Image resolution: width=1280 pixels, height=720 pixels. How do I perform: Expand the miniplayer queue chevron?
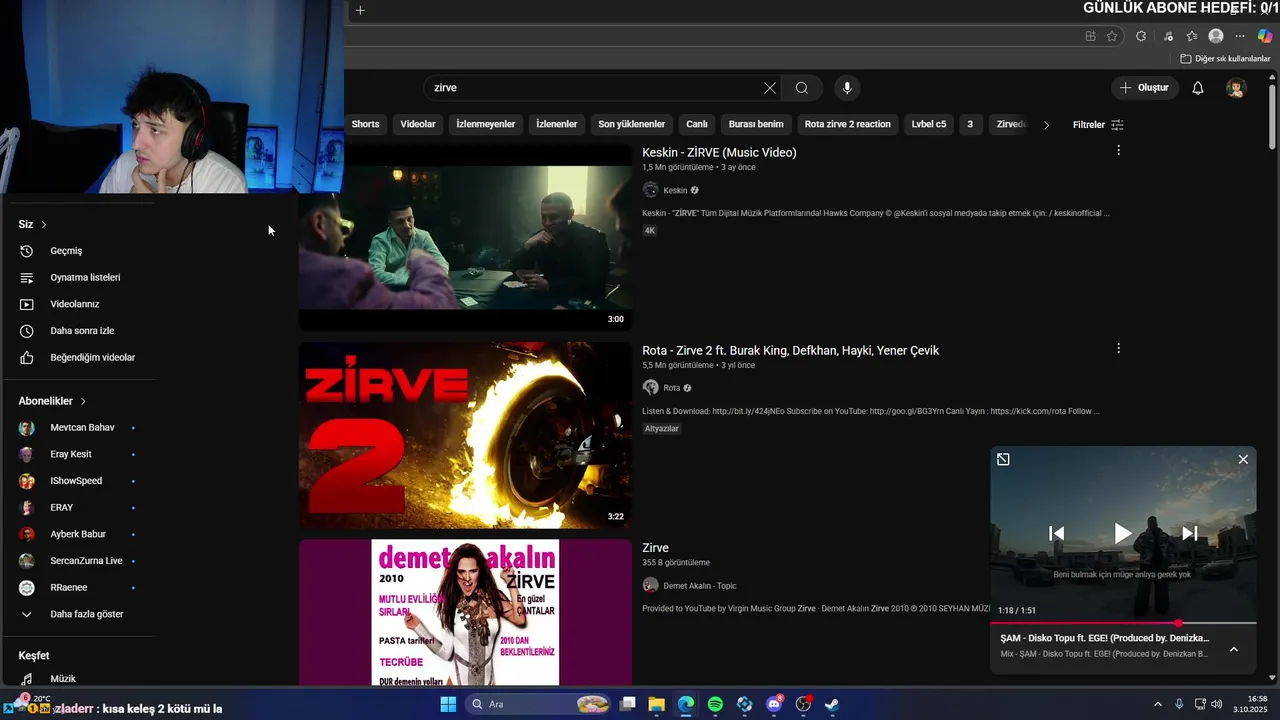(x=1234, y=649)
